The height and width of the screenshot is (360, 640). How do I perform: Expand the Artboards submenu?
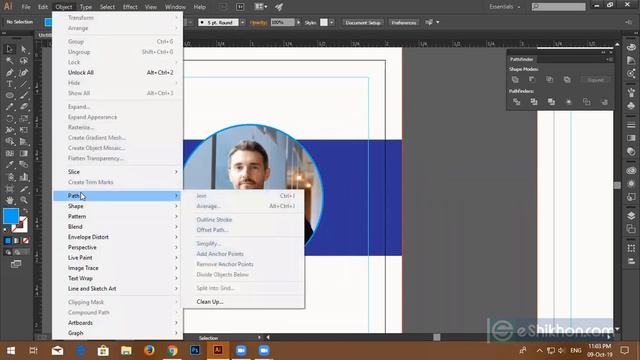pos(118,323)
